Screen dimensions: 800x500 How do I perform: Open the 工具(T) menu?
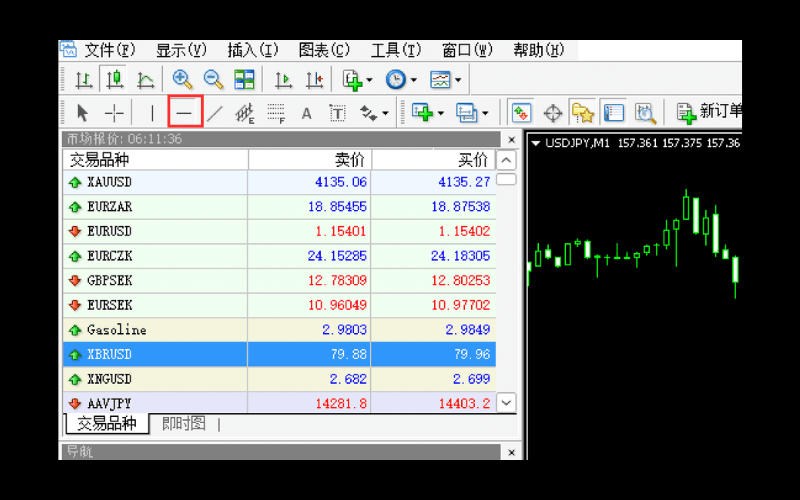coord(396,50)
